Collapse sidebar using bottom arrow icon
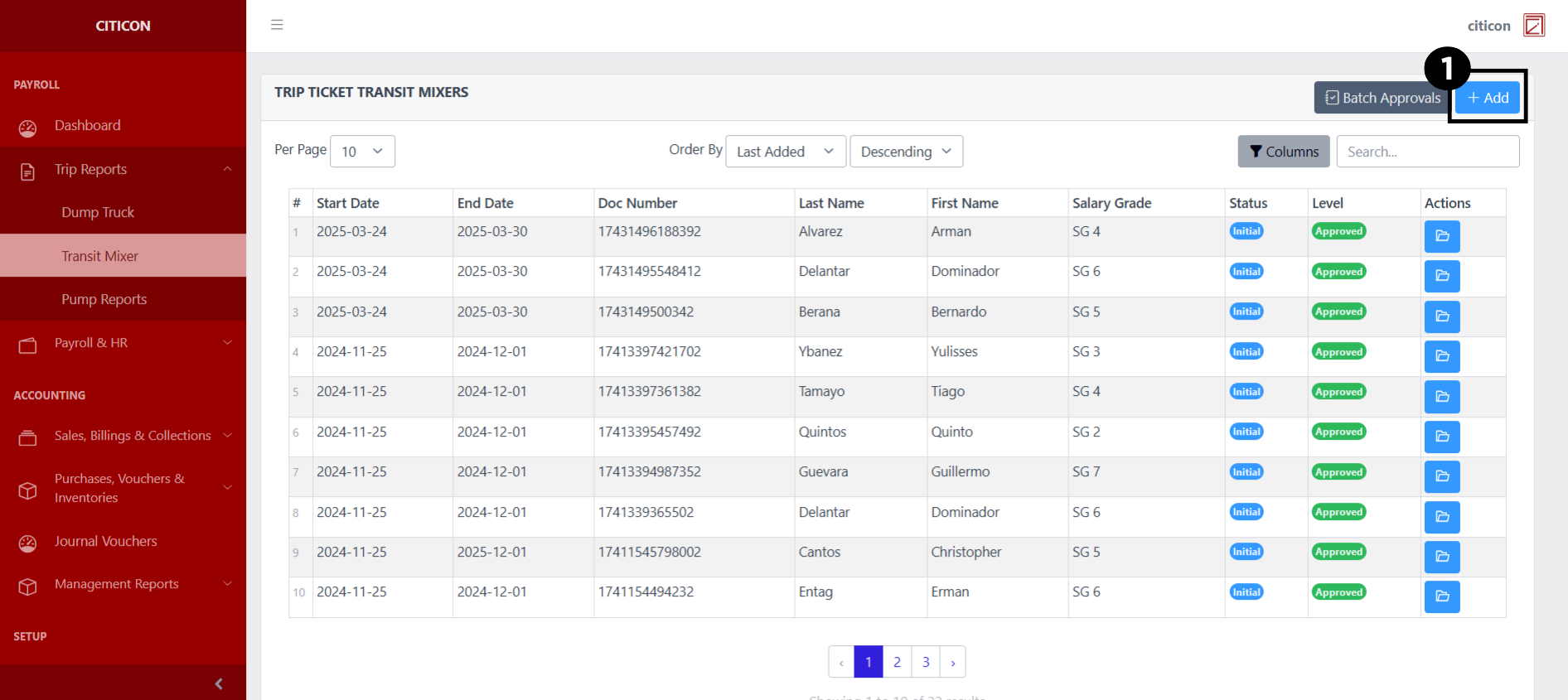Screen dimensions: 1568x700 click(219, 683)
